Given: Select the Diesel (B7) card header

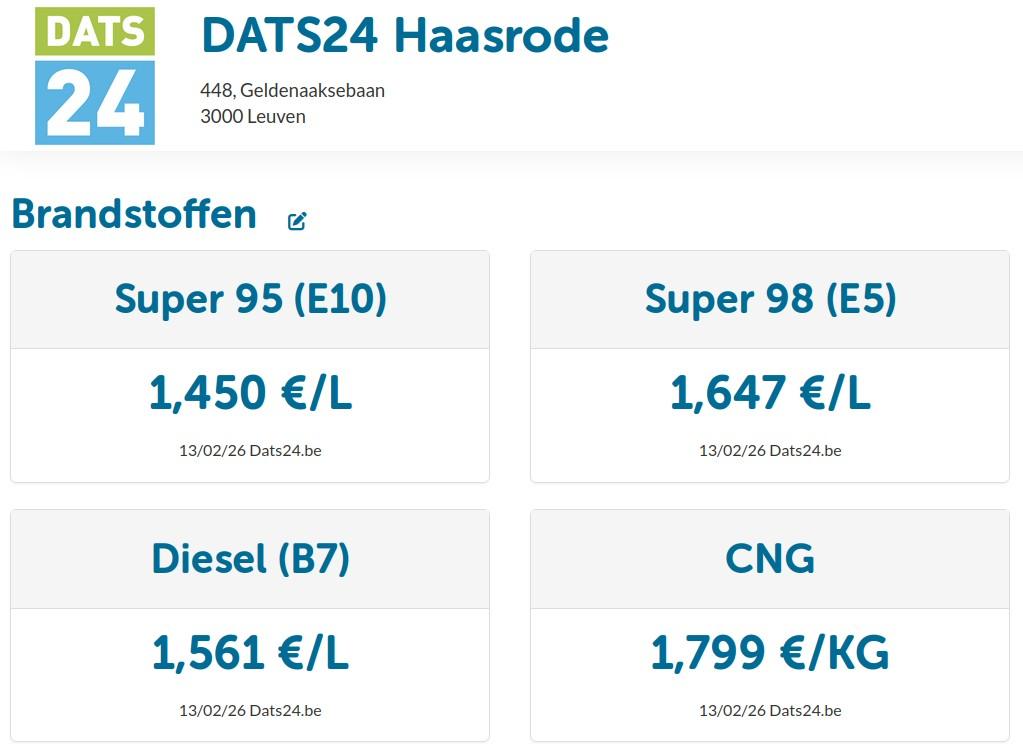Looking at the screenshot, I should (x=250, y=559).
